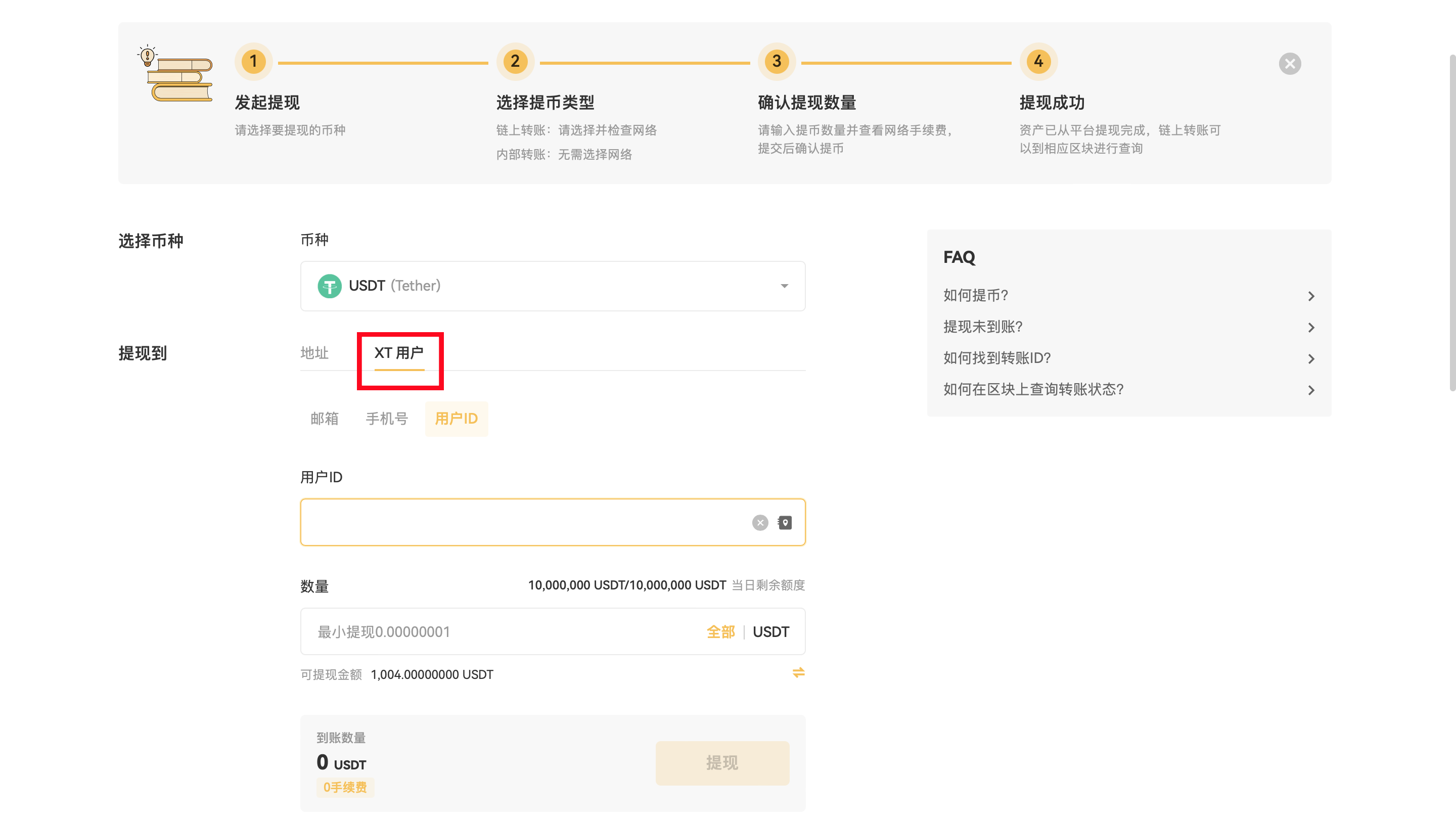Click the USDT Tether coin logo

[x=330, y=286]
